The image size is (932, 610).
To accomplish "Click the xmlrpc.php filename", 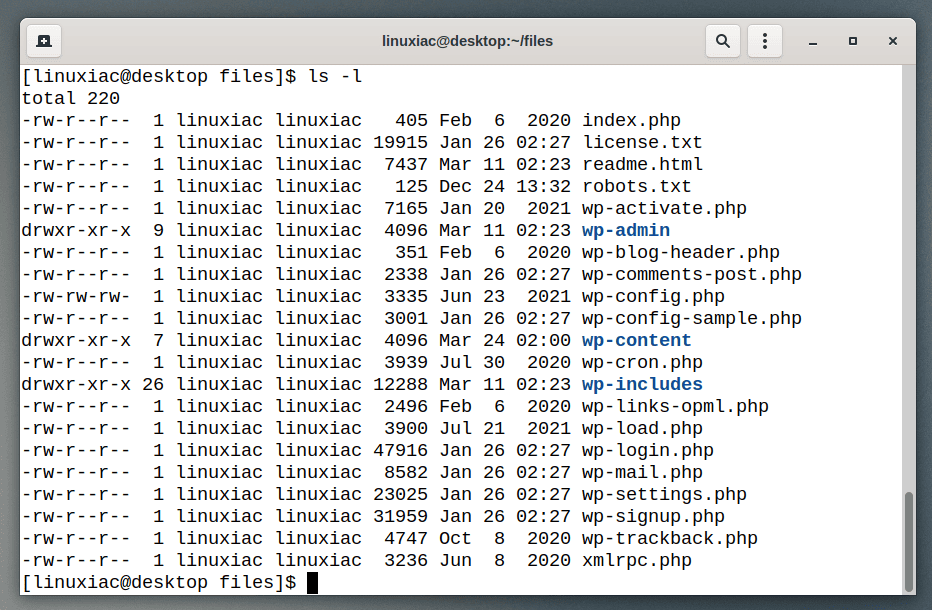I will pos(637,561).
